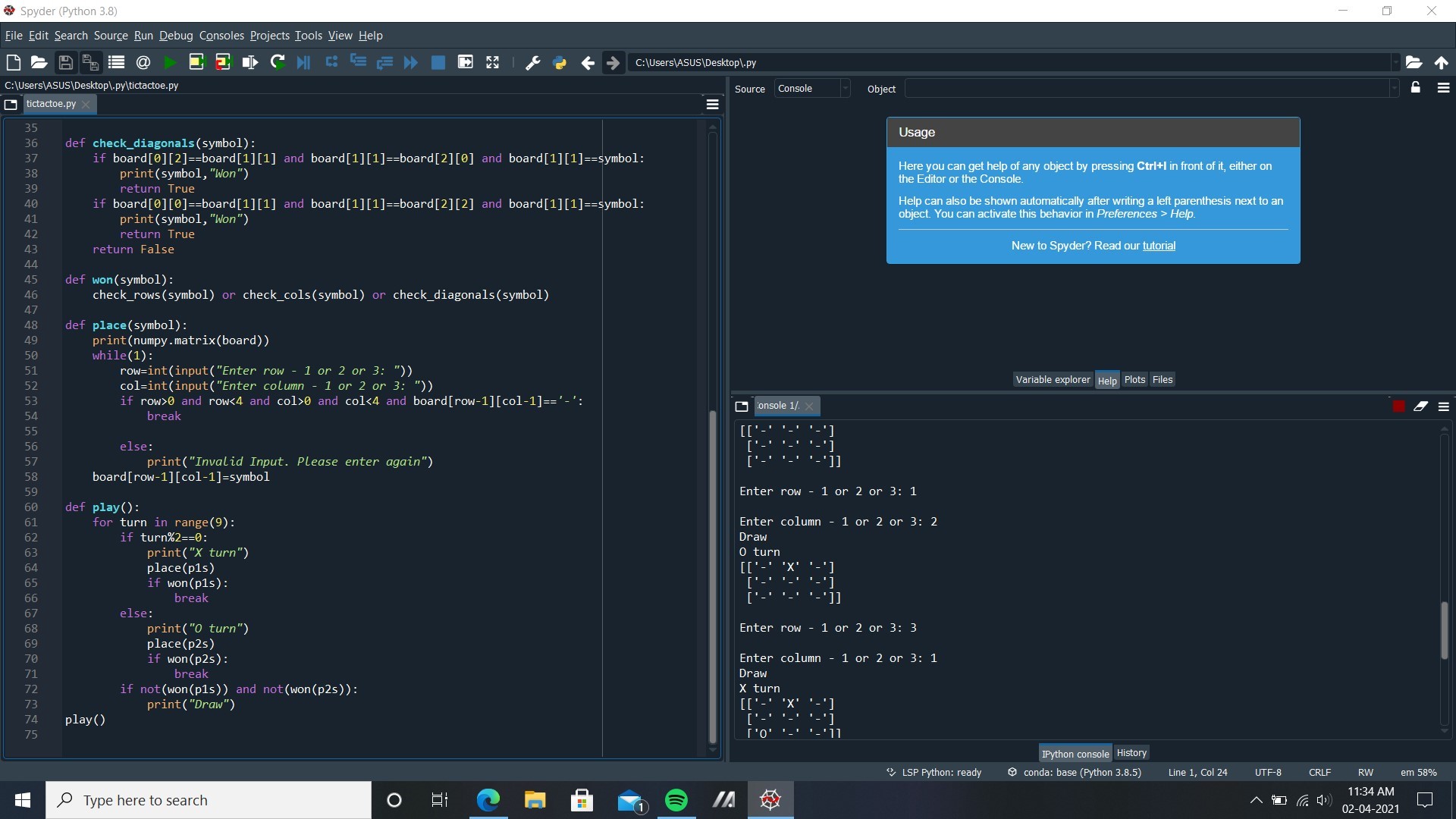Image resolution: width=1456 pixels, height=819 pixels.
Task: Open PYTHONPATH manager python icon
Action: [560, 63]
